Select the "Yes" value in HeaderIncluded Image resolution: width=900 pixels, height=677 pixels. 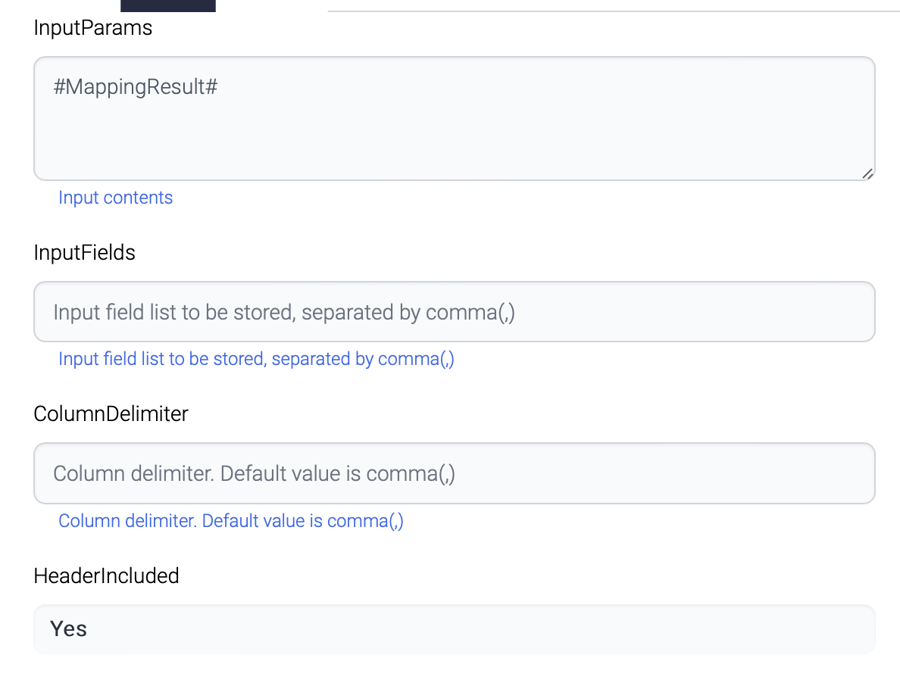(69, 629)
